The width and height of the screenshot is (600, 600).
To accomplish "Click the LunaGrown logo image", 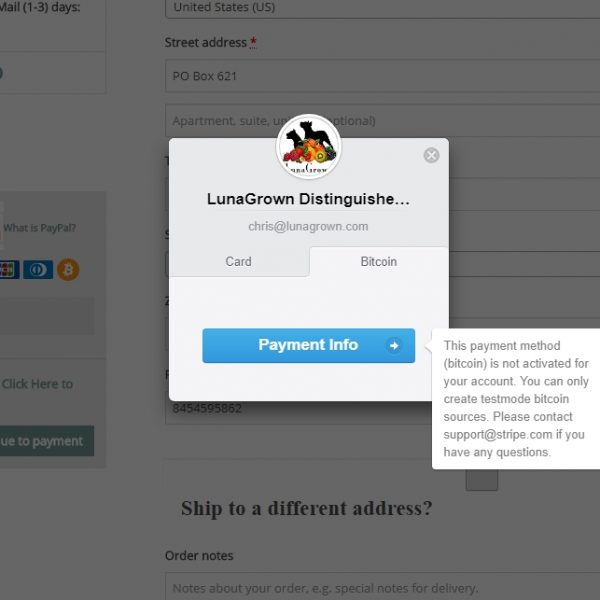I will coord(308,147).
